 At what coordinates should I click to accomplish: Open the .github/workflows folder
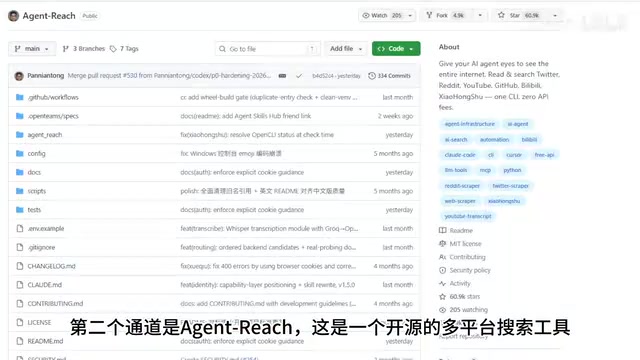click(x=53, y=97)
